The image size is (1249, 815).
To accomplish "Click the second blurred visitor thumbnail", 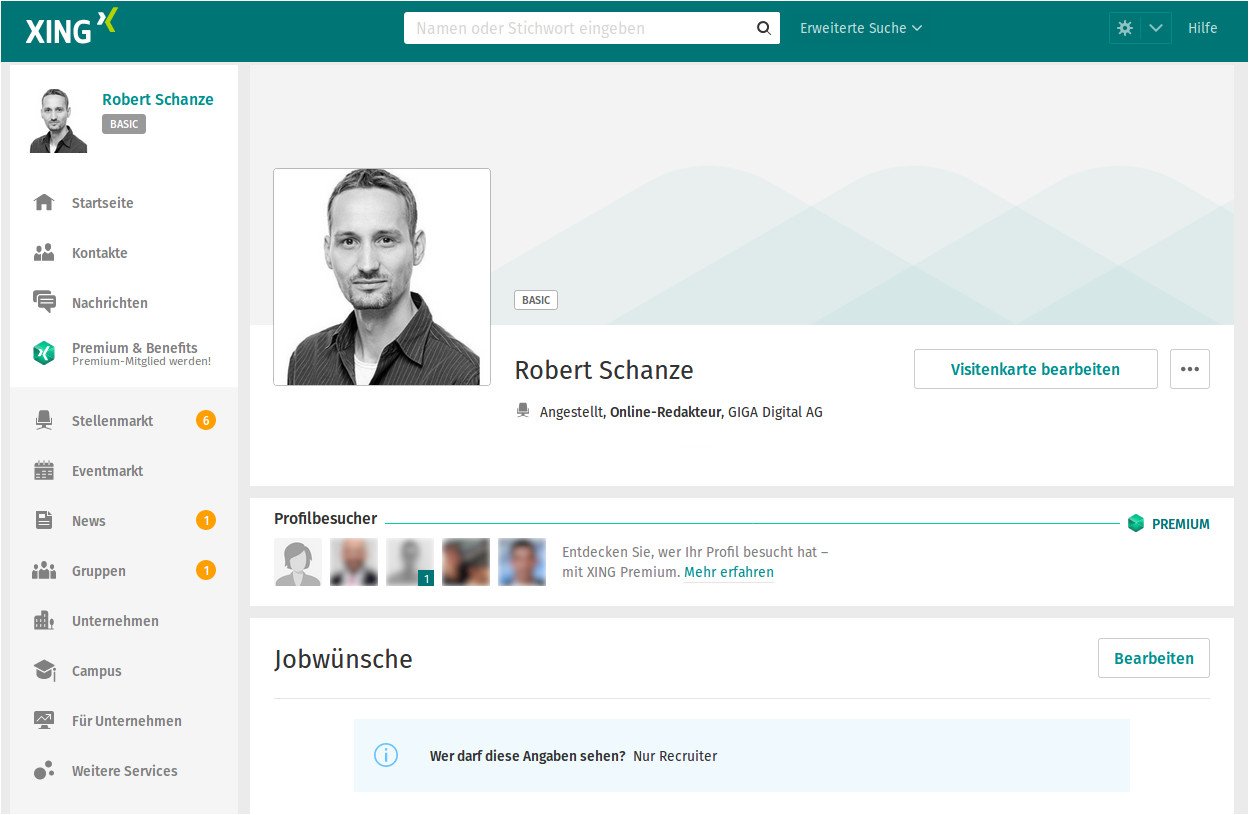I will click(354, 562).
